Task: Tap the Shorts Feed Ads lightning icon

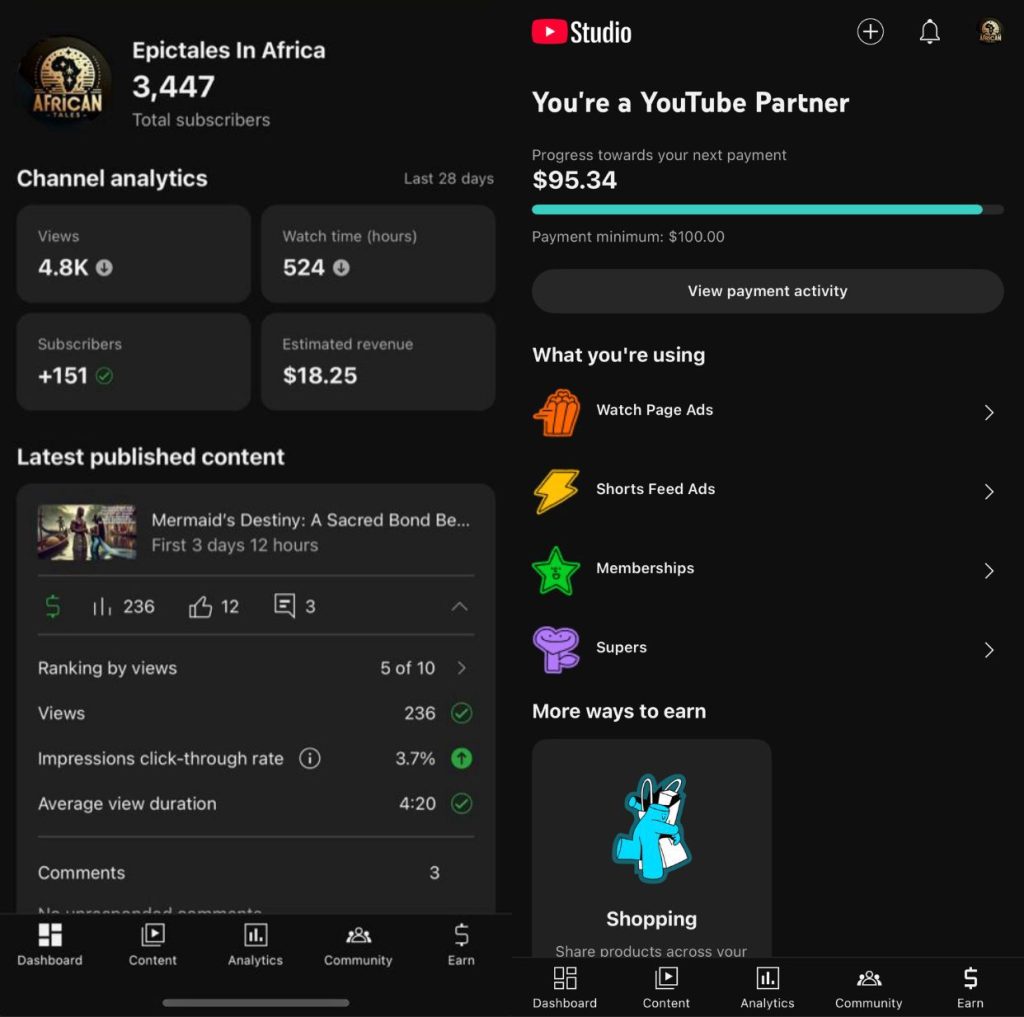Action: tap(556, 491)
